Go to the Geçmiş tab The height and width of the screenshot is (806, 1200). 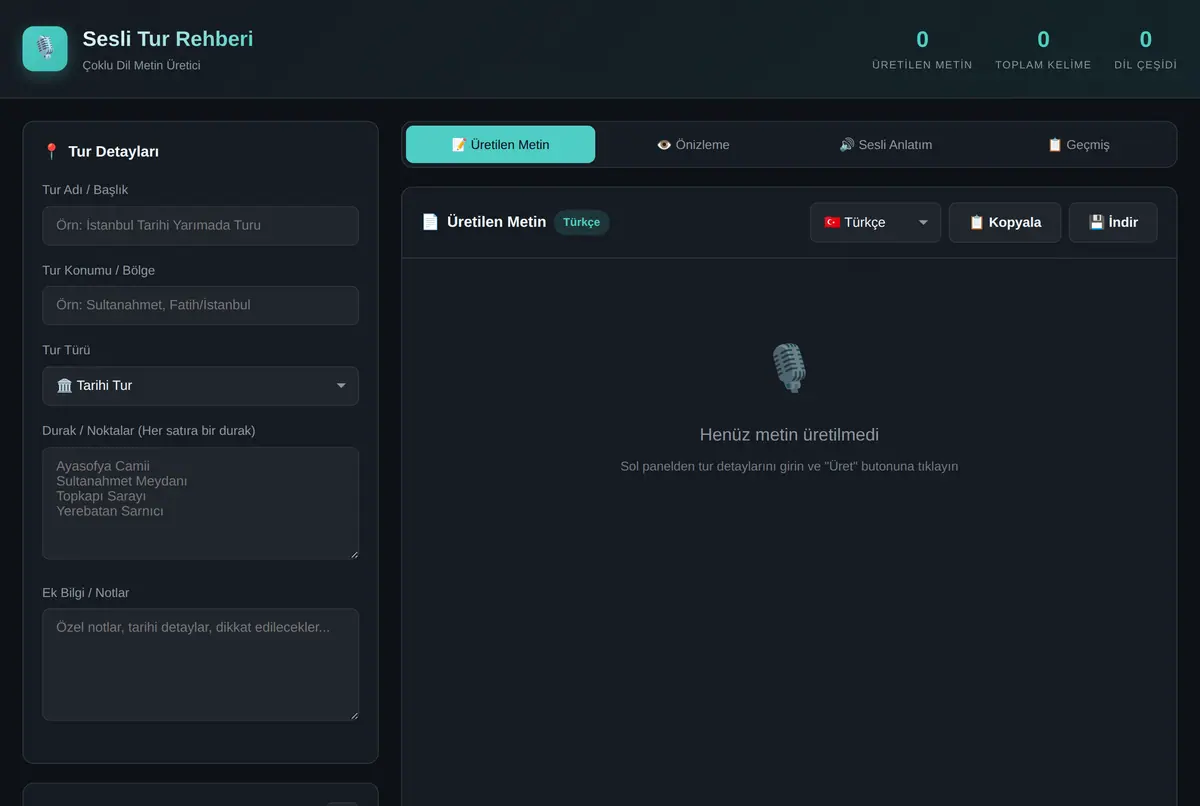click(1078, 144)
